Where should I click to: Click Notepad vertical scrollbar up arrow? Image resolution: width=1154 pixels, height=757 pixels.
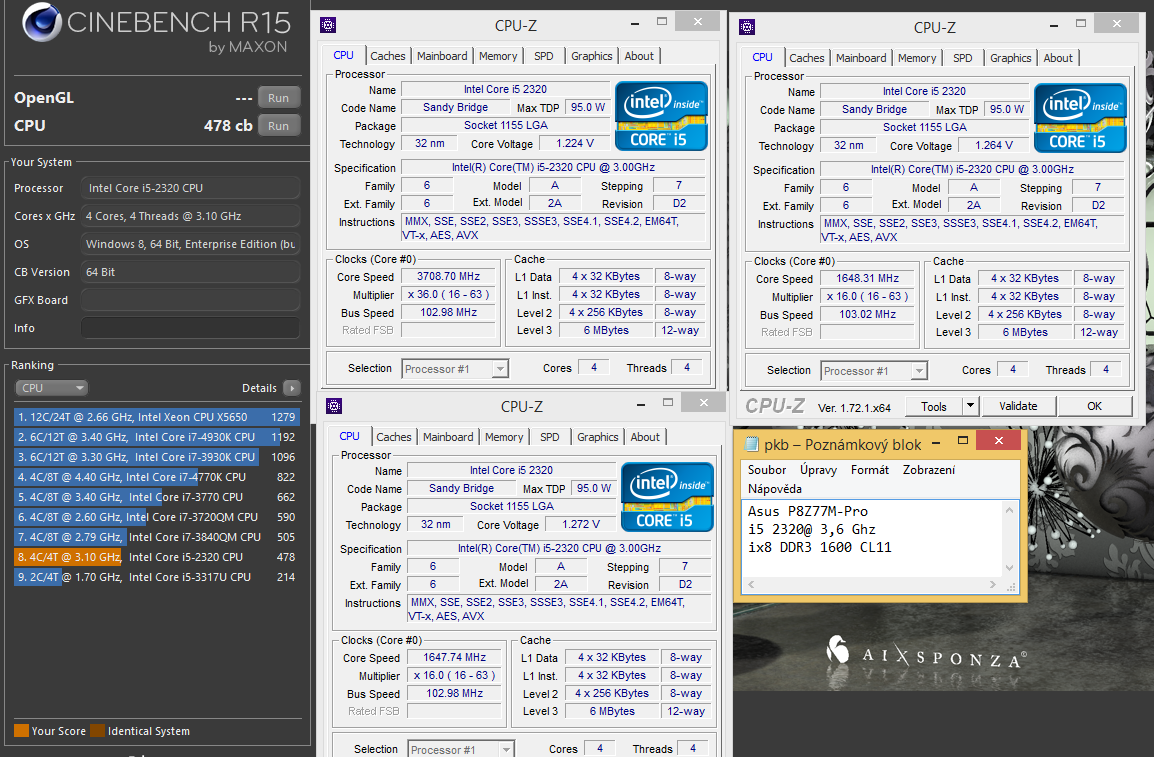[1010, 510]
